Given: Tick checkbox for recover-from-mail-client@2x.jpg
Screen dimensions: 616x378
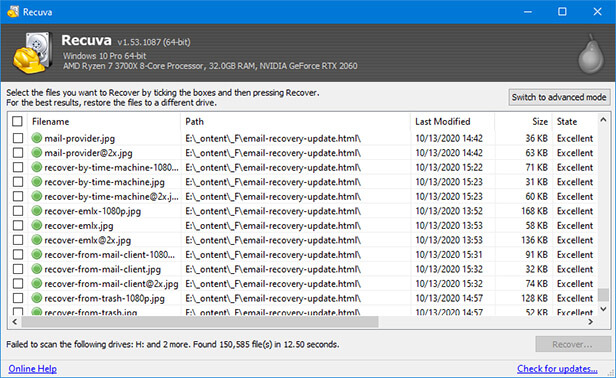Looking at the screenshot, I should pyautogui.click(x=18, y=283).
